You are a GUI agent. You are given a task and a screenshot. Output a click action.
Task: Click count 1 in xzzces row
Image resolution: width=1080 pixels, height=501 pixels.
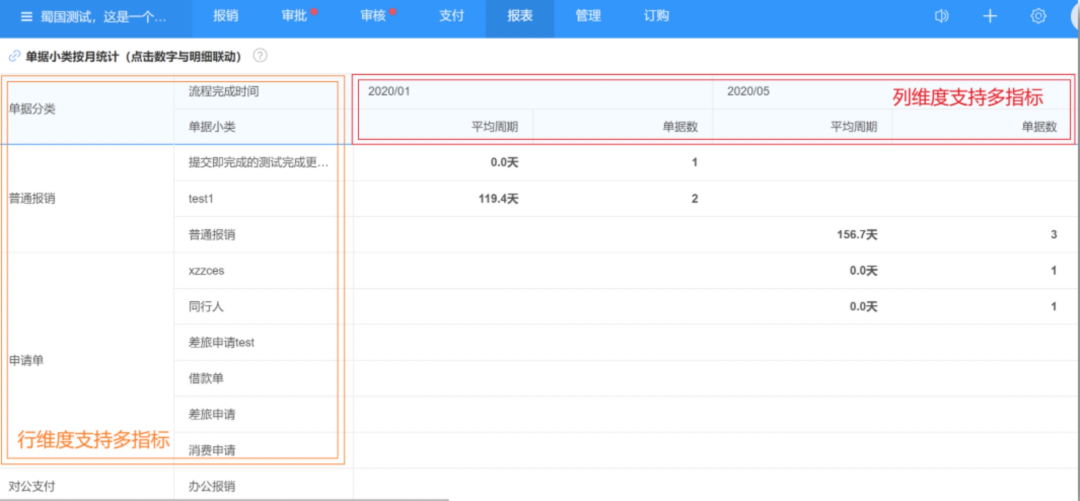pyautogui.click(x=1054, y=271)
